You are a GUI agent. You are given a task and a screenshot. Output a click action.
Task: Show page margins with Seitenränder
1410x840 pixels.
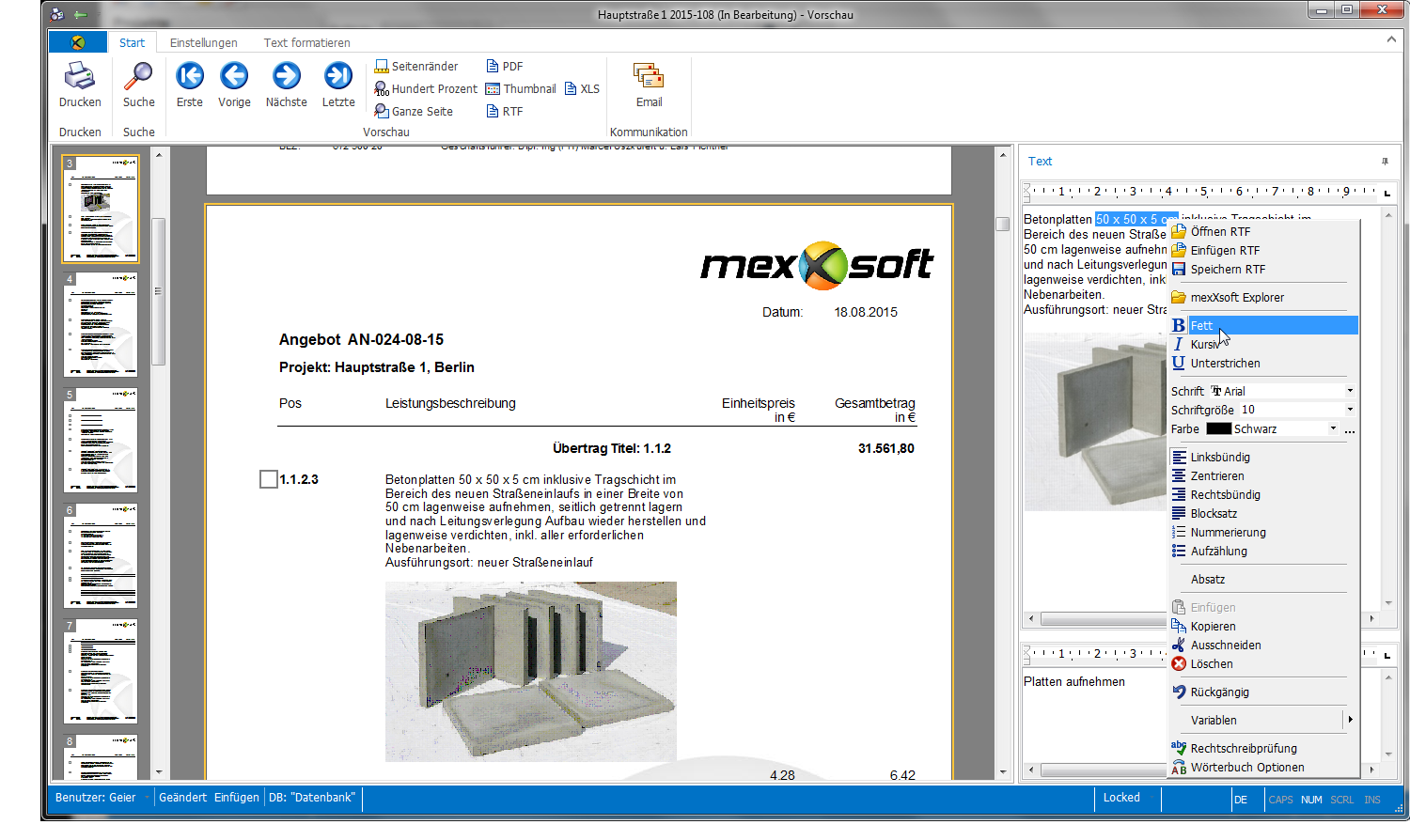pyautogui.click(x=416, y=67)
